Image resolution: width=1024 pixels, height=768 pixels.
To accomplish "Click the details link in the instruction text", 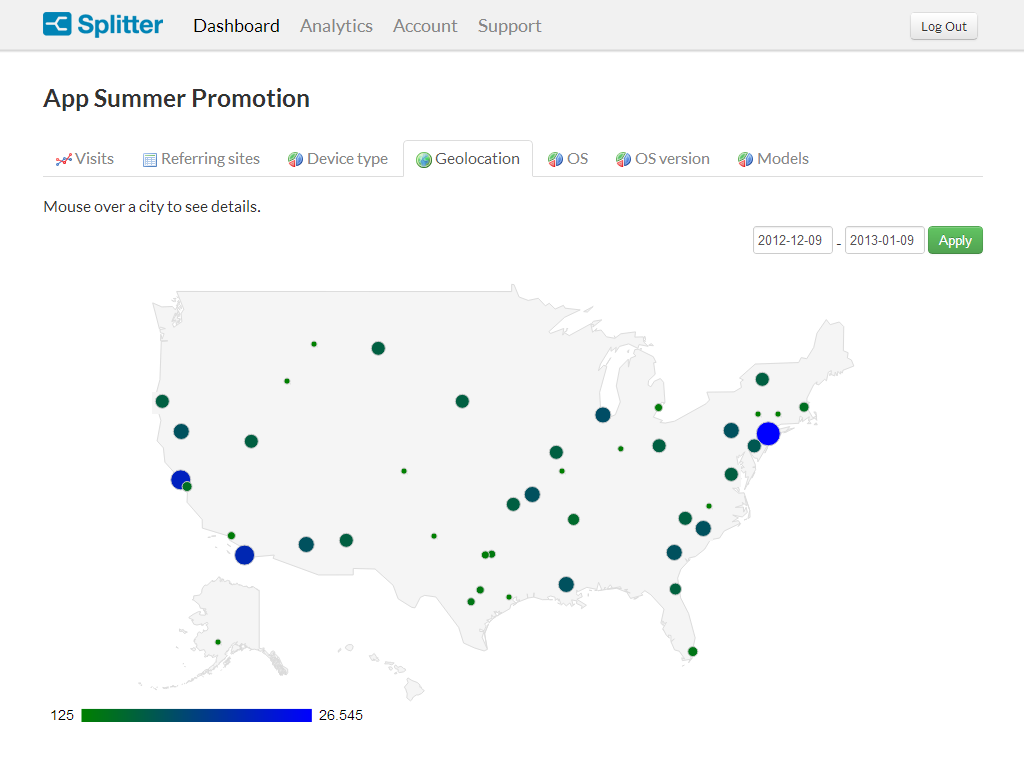I will [234, 206].
